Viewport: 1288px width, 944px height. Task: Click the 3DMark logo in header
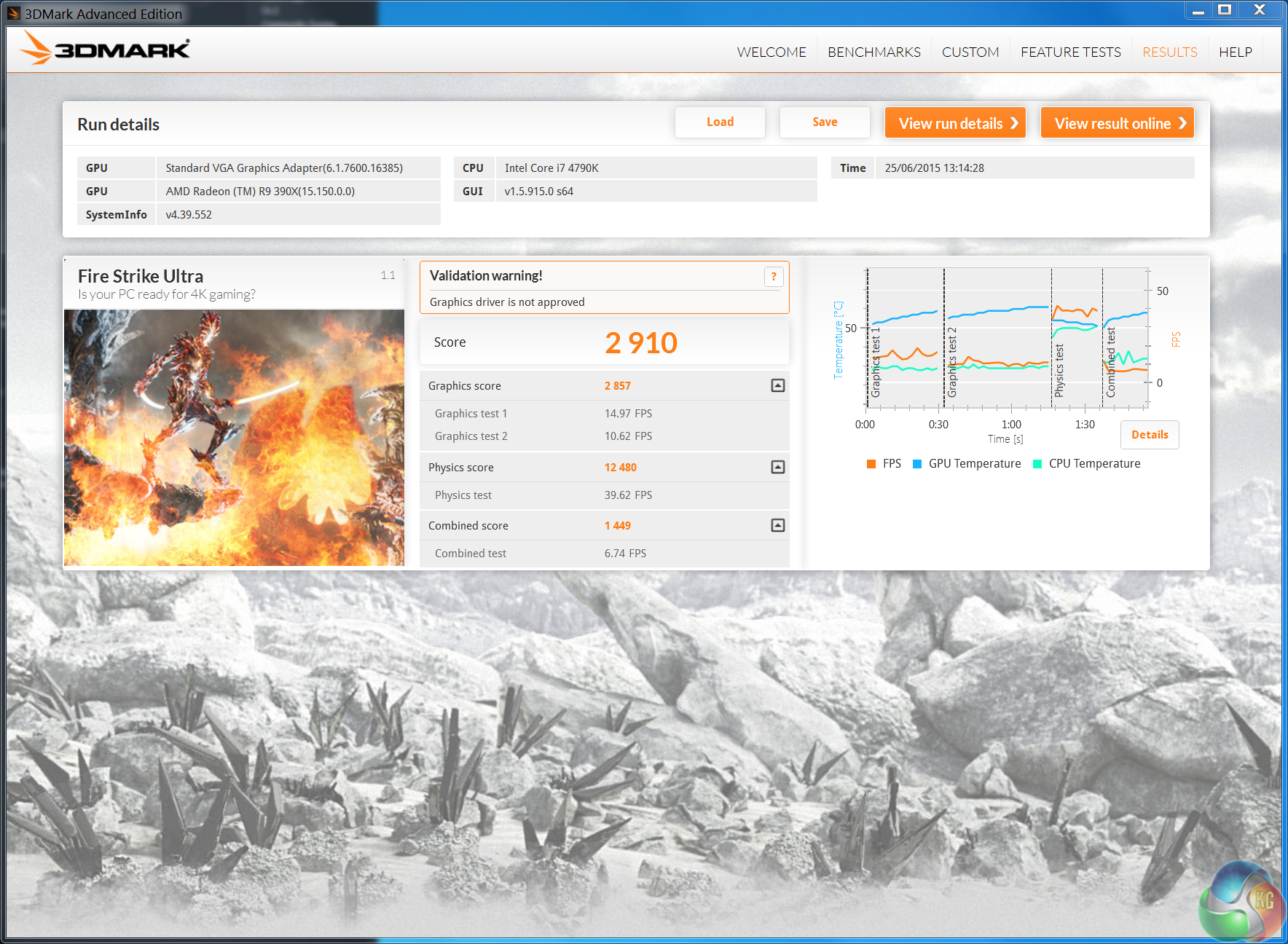(x=105, y=49)
